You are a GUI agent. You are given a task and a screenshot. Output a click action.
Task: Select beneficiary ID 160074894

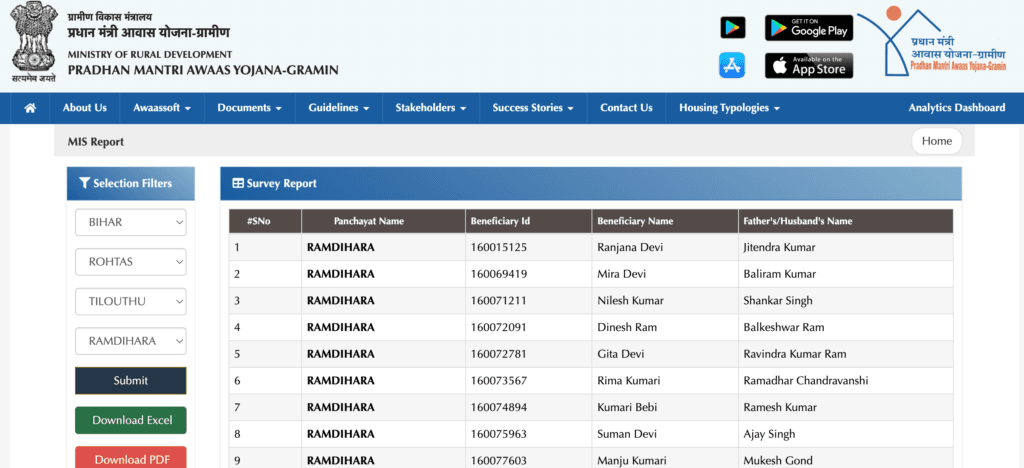coord(498,408)
